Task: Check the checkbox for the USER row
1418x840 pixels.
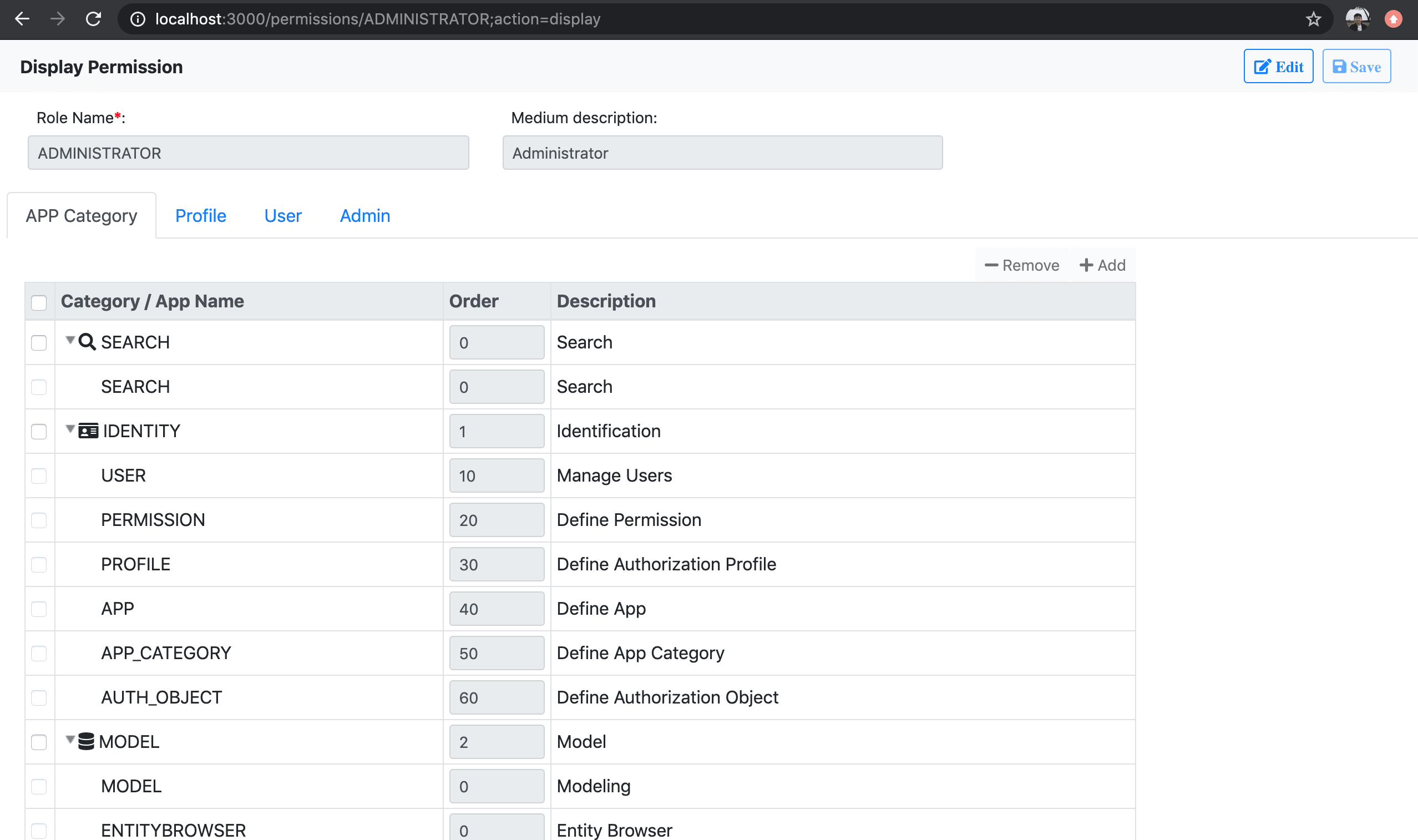Action: pos(38,476)
